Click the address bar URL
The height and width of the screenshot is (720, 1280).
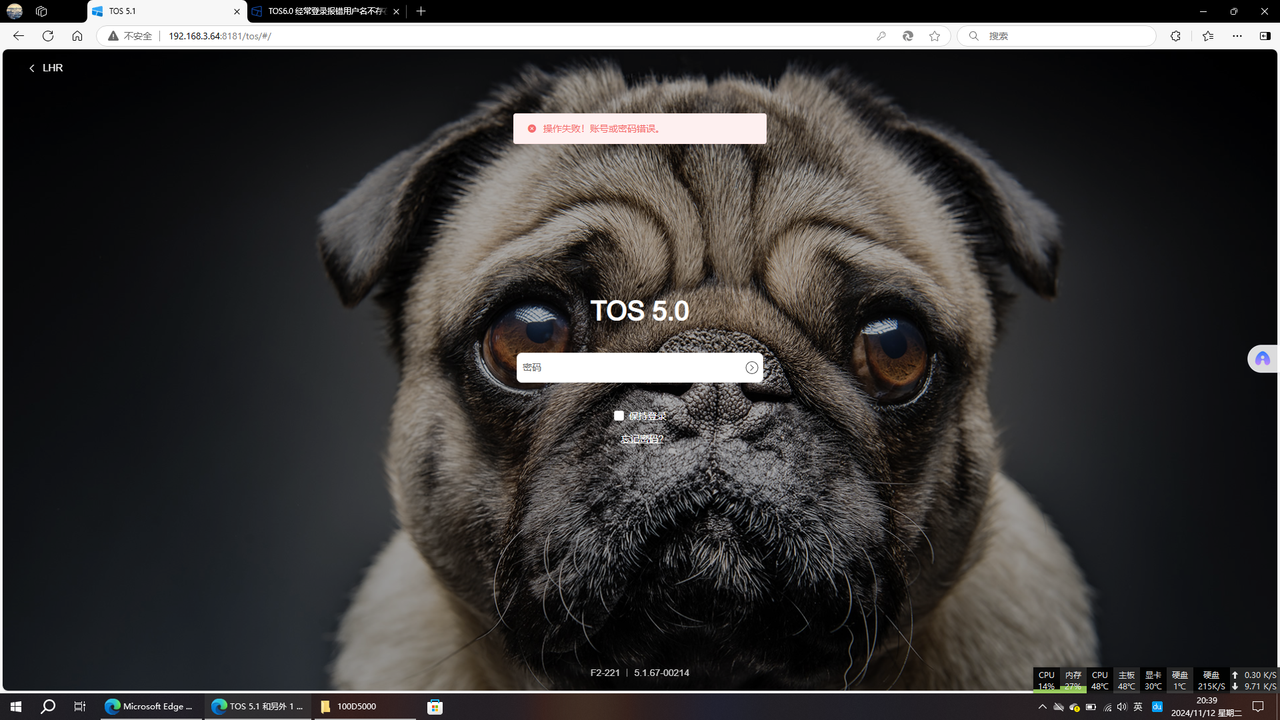(219, 36)
